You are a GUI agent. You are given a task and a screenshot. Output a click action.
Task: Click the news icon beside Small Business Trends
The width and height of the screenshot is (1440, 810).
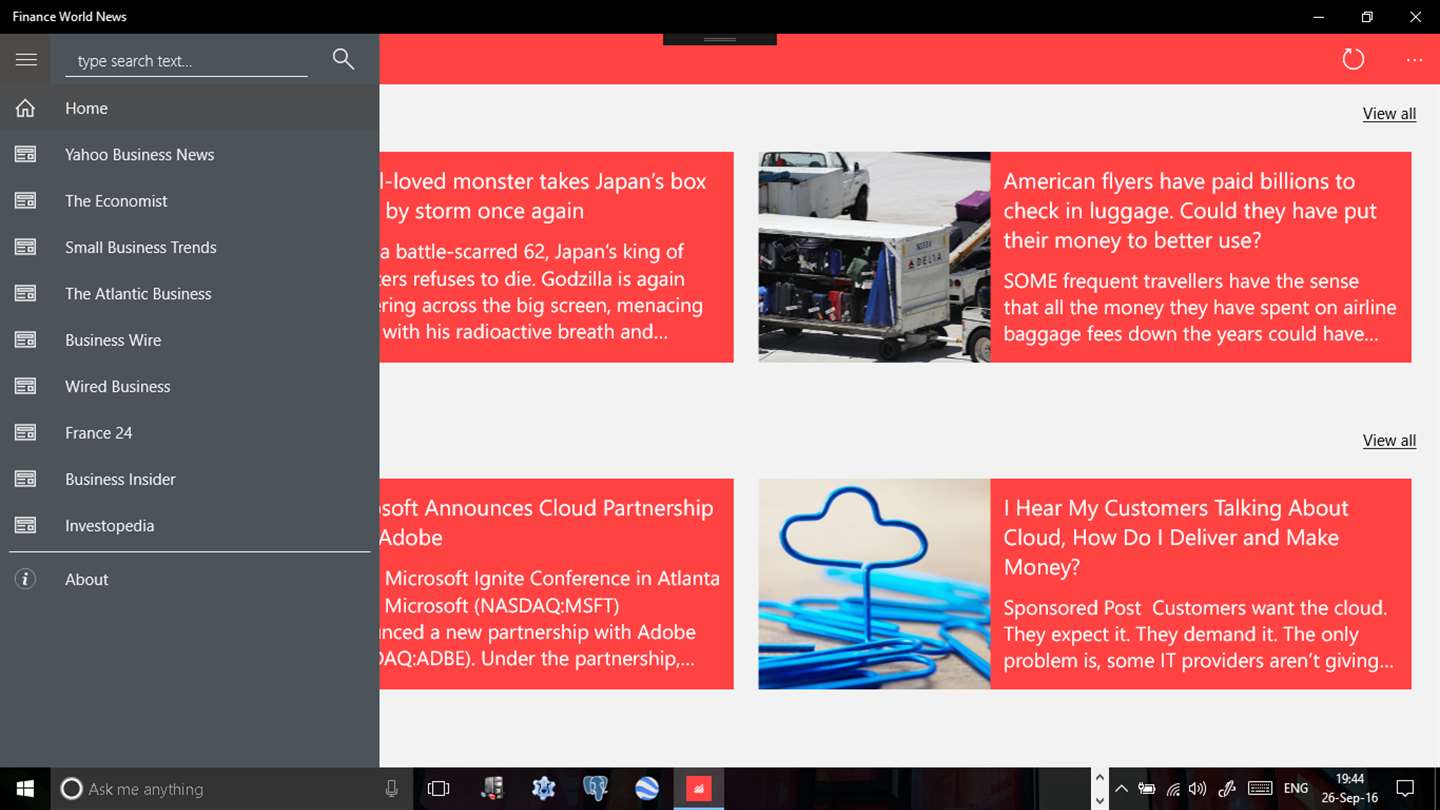pos(25,247)
